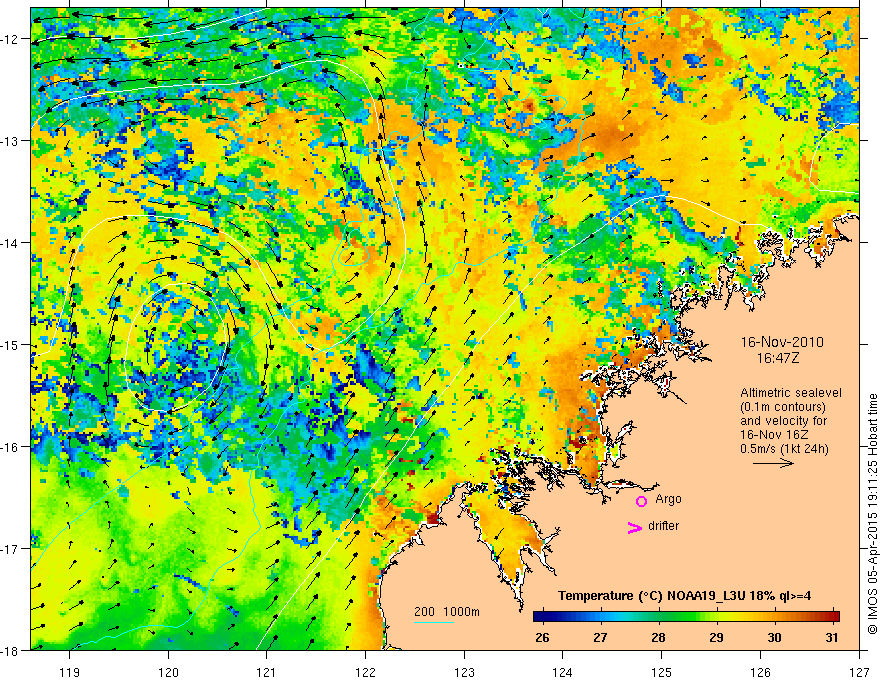This screenshot has width=880, height=680.
Task: Click the longitude axis label 124
Action: coord(563,672)
